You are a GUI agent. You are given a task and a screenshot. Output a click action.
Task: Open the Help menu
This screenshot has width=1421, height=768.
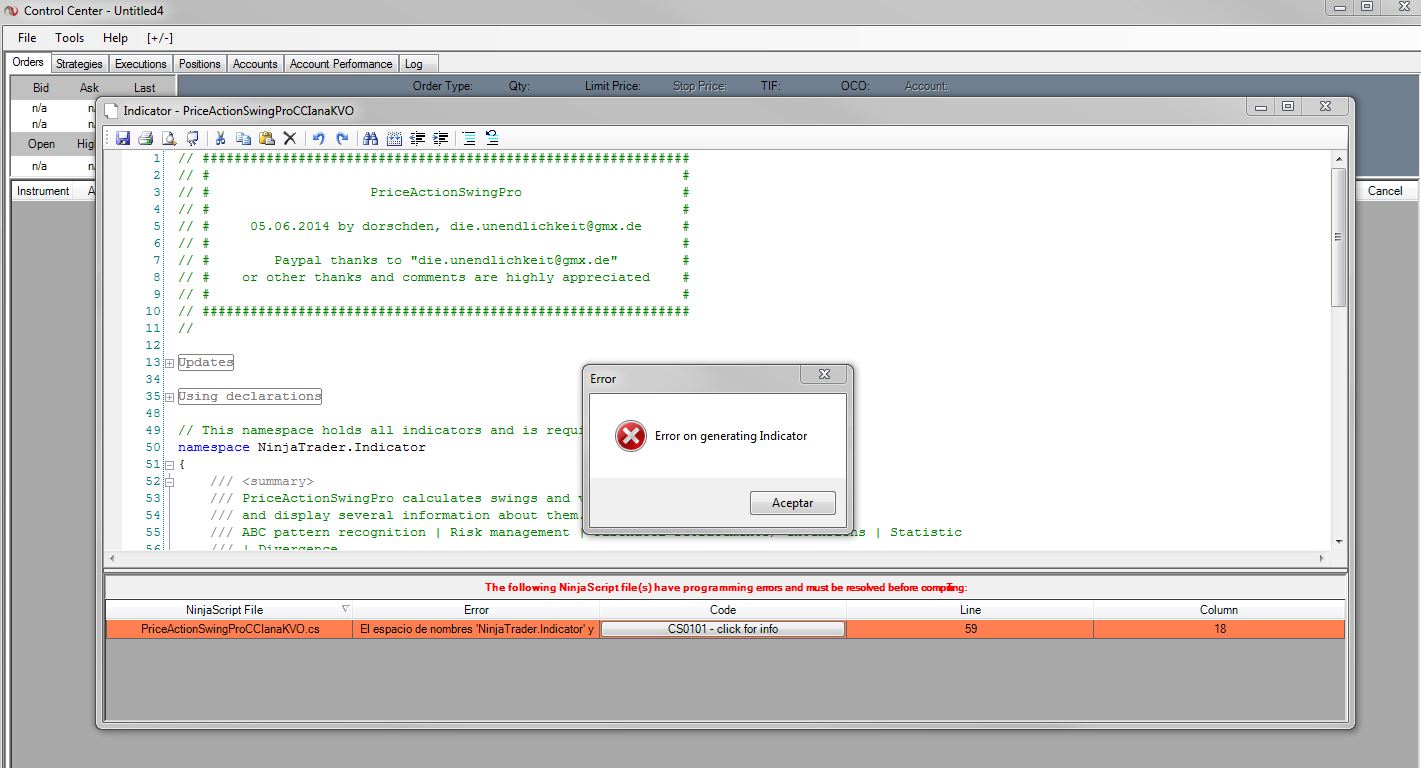click(116, 38)
